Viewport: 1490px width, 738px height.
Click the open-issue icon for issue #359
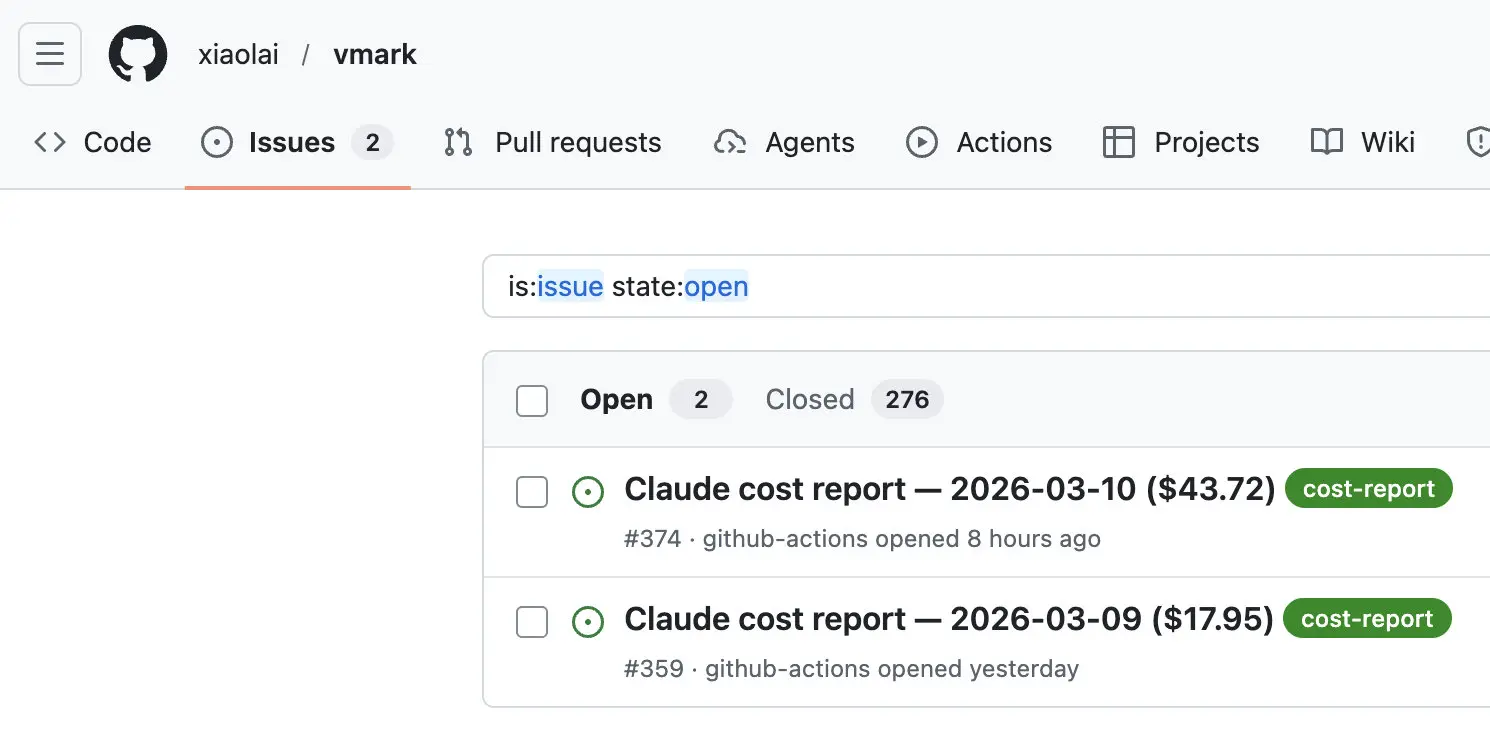[588, 622]
